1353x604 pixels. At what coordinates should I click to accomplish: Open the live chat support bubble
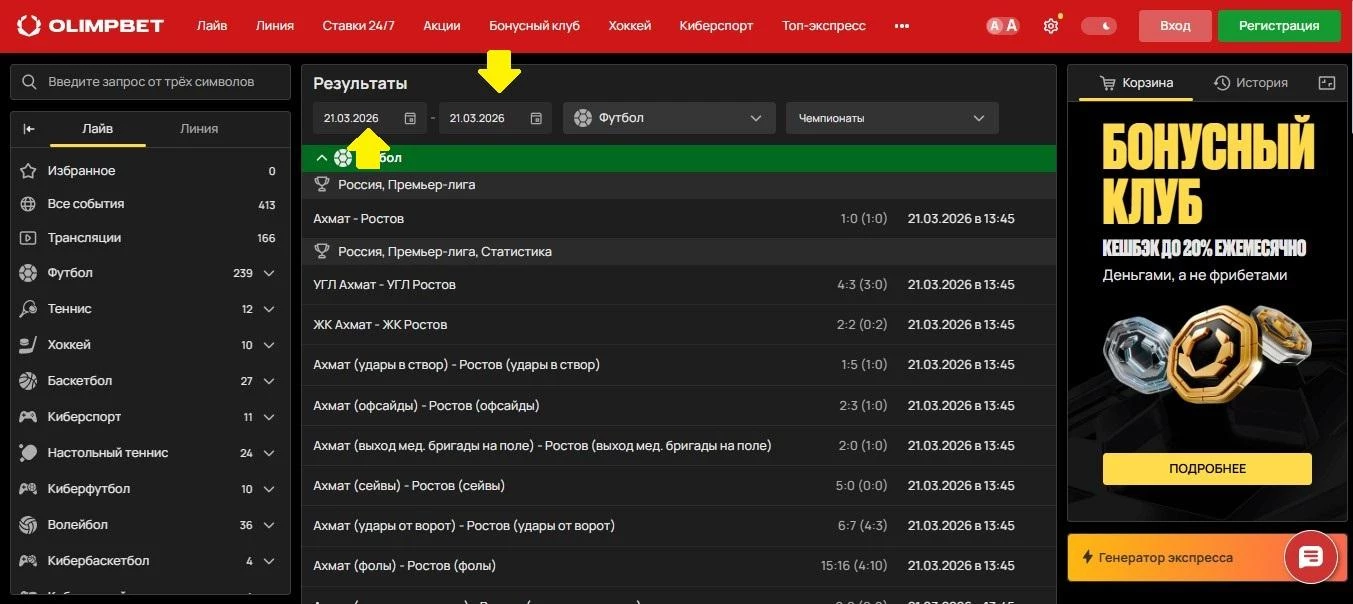click(x=1311, y=557)
